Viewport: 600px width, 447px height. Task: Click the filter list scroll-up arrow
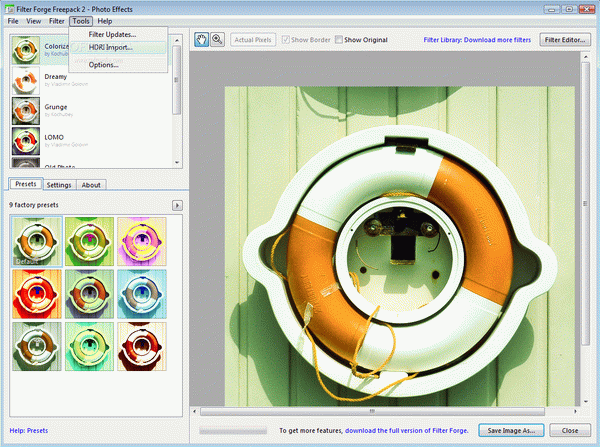(177, 40)
